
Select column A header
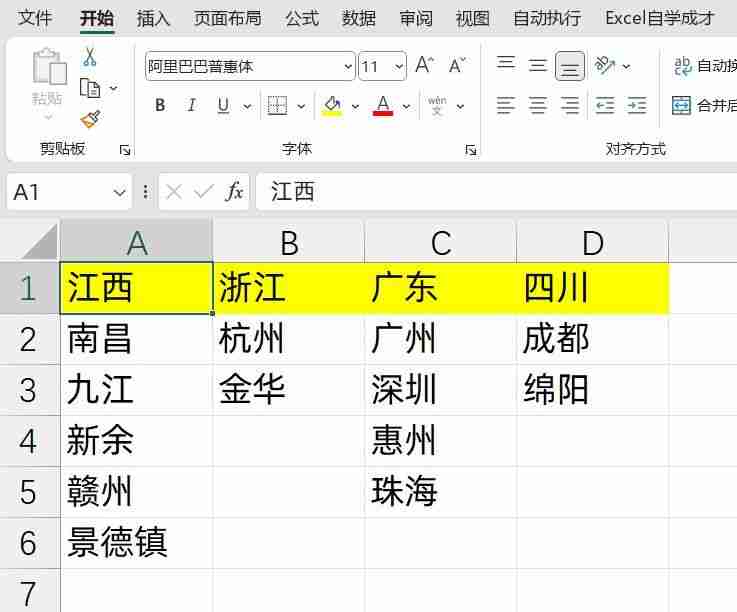136,242
